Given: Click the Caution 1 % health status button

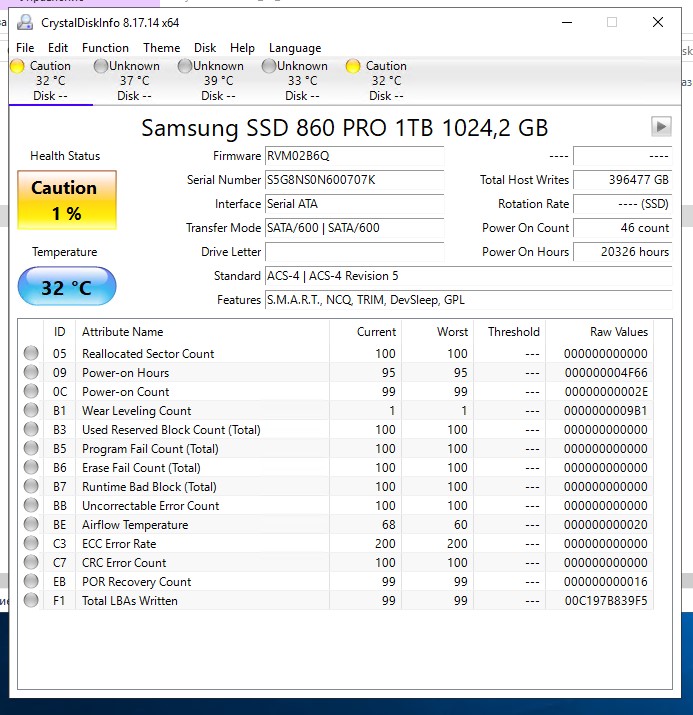Looking at the screenshot, I should pyautogui.click(x=67, y=200).
